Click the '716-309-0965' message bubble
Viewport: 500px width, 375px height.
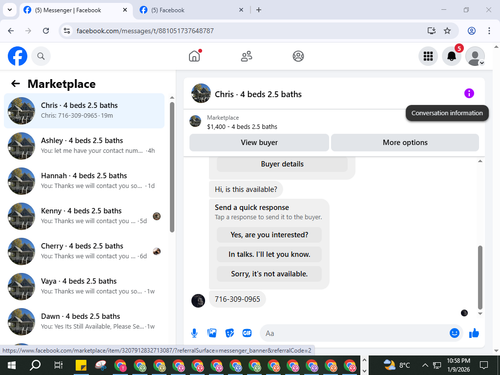pyautogui.click(x=237, y=299)
